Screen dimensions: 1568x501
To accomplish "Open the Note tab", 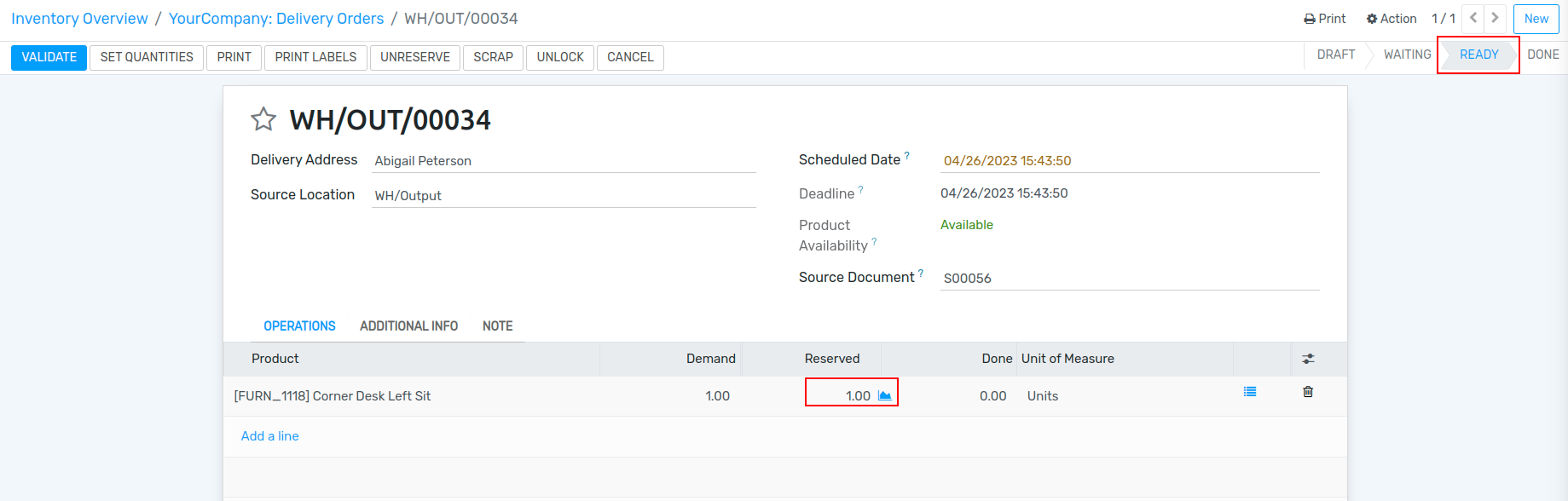I will tap(497, 326).
